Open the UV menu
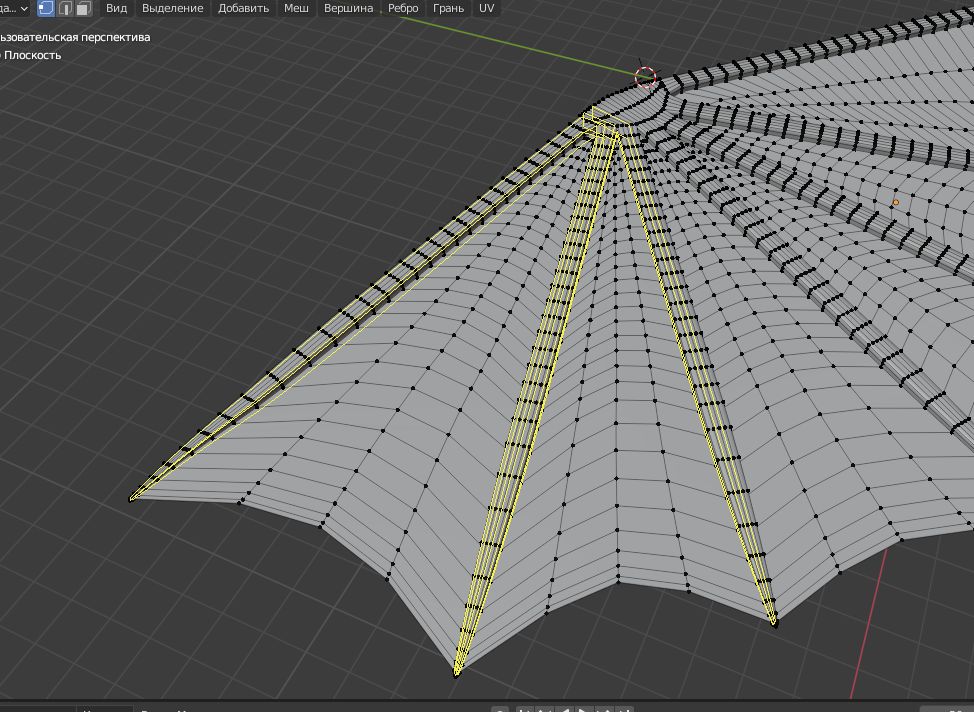The width and height of the screenshot is (974, 712). click(x=486, y=8)
